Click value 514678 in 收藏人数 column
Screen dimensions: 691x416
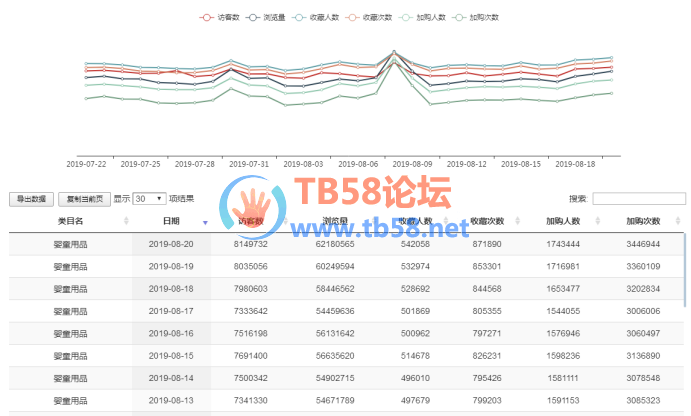pos(415,356)
